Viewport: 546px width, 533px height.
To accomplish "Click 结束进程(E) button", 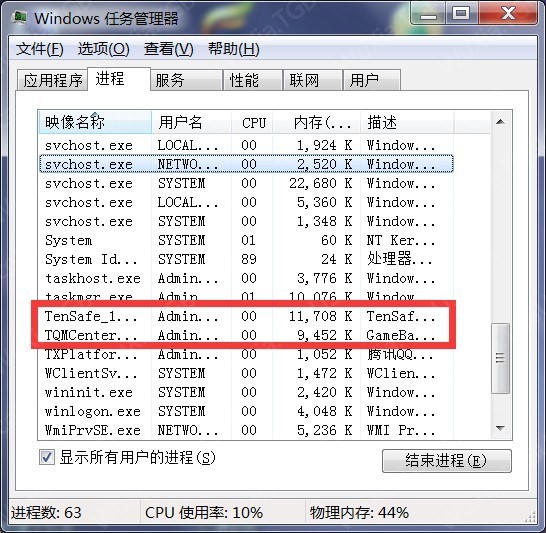I will [447, 461].
